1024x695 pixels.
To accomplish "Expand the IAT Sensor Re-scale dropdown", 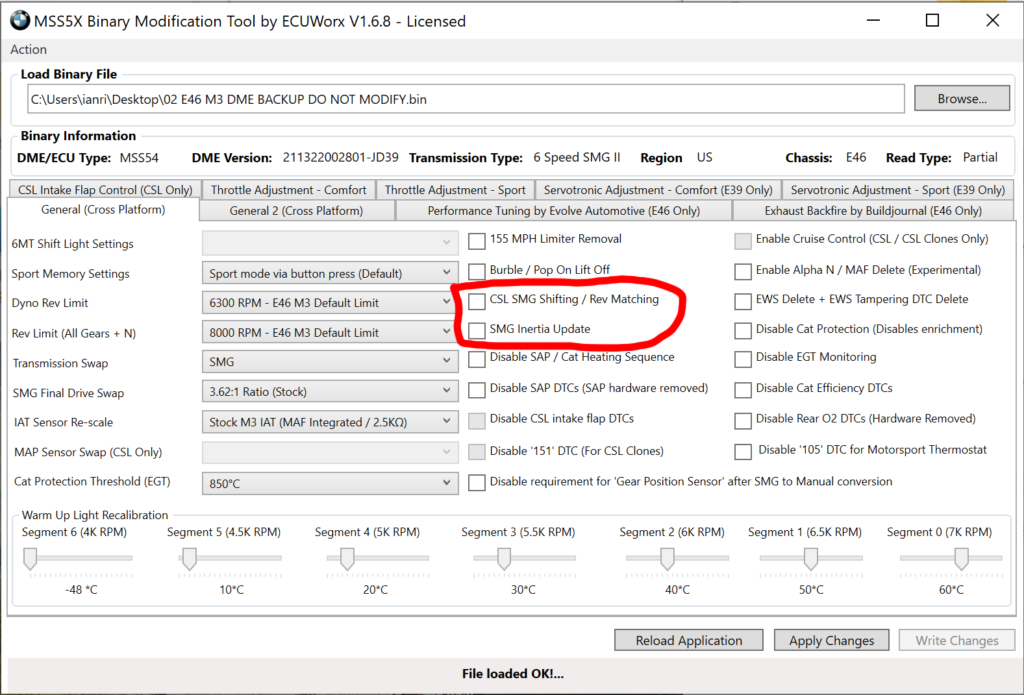I will [330, 422].
